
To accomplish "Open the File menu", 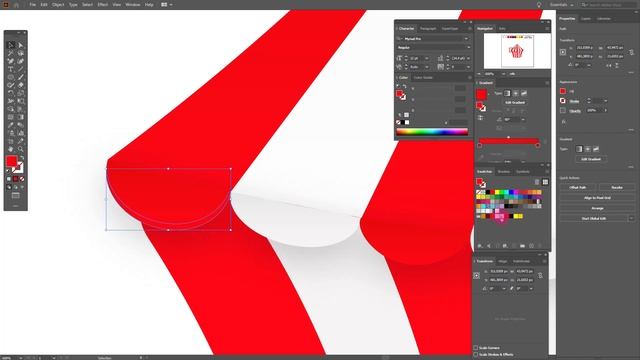I will pos(32,4).
